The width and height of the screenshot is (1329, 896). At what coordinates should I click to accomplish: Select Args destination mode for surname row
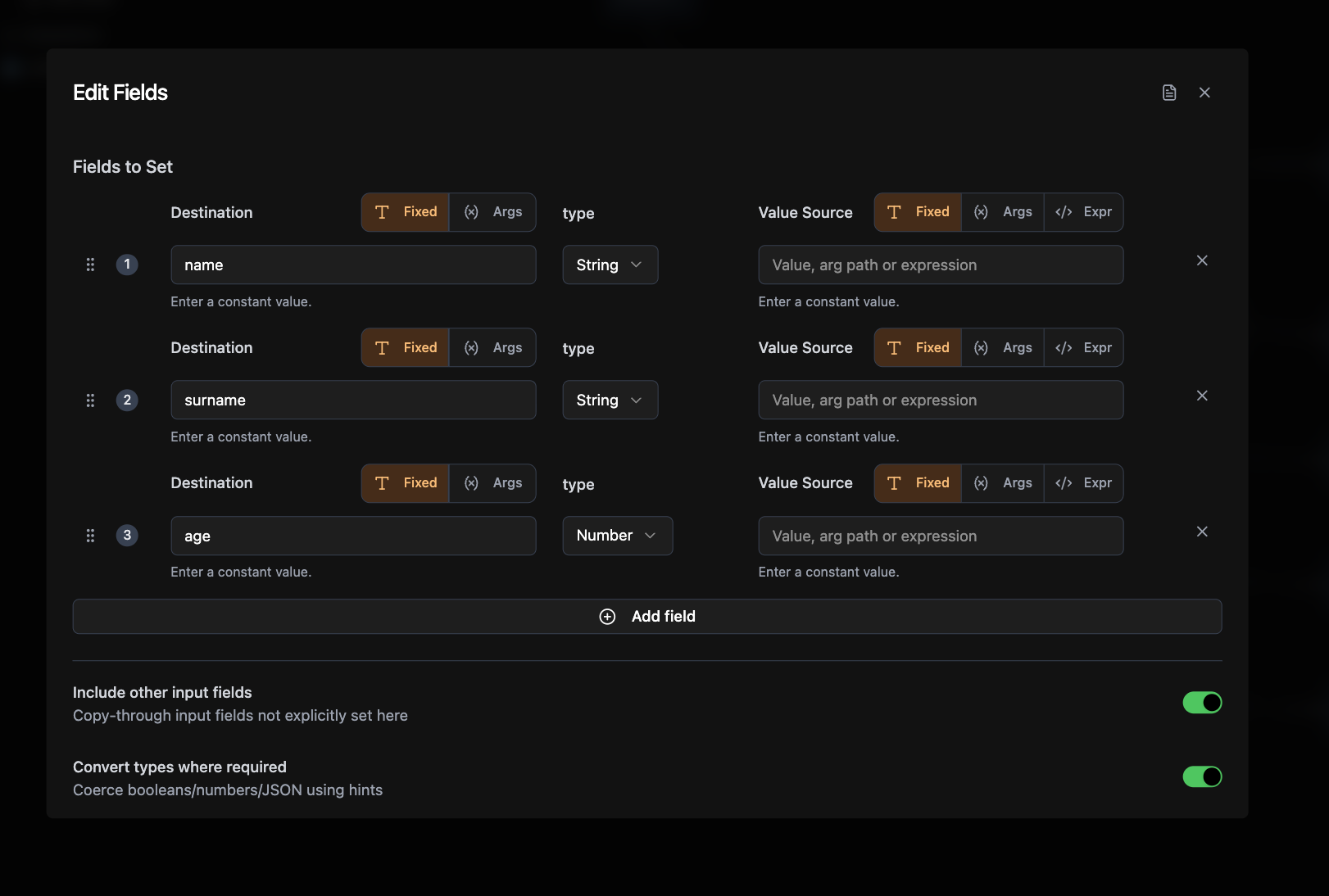(492, 348)
